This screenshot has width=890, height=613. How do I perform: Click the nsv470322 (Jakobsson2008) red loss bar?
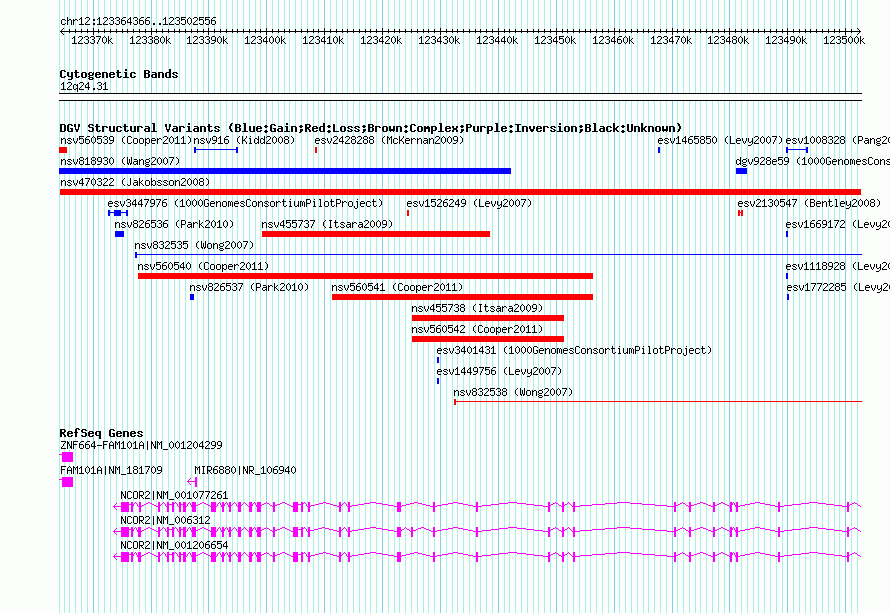(x=460, y=192)
